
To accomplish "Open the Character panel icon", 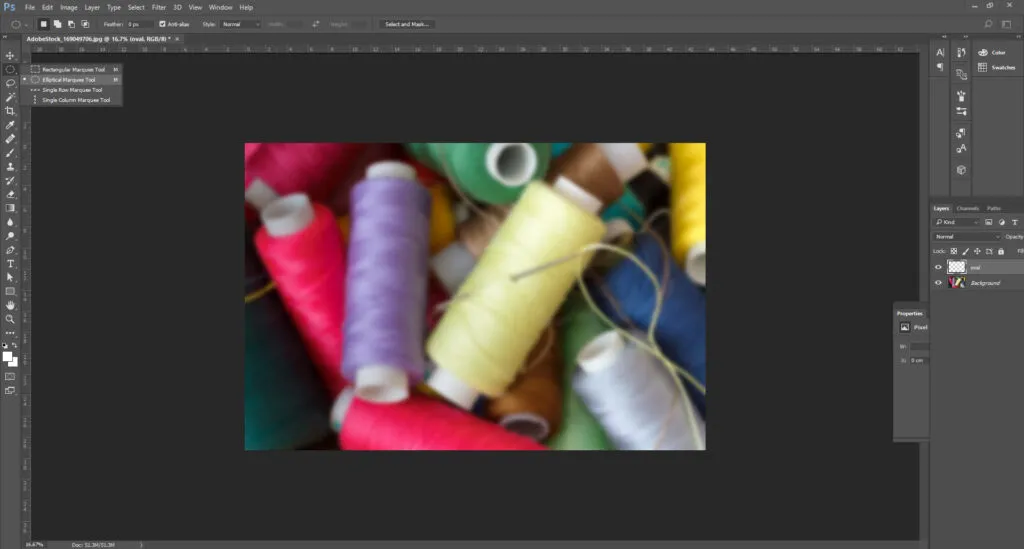I will pyautogui.click(x=940, y=52).
